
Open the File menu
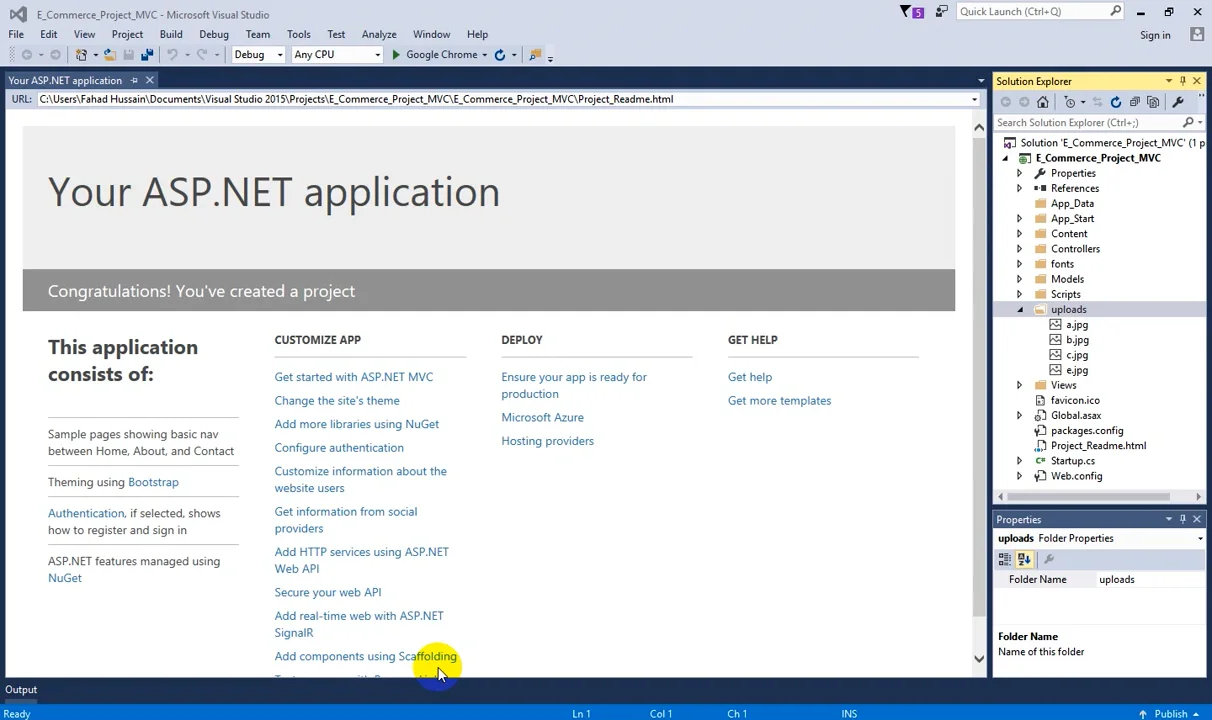tap(16, 34)
